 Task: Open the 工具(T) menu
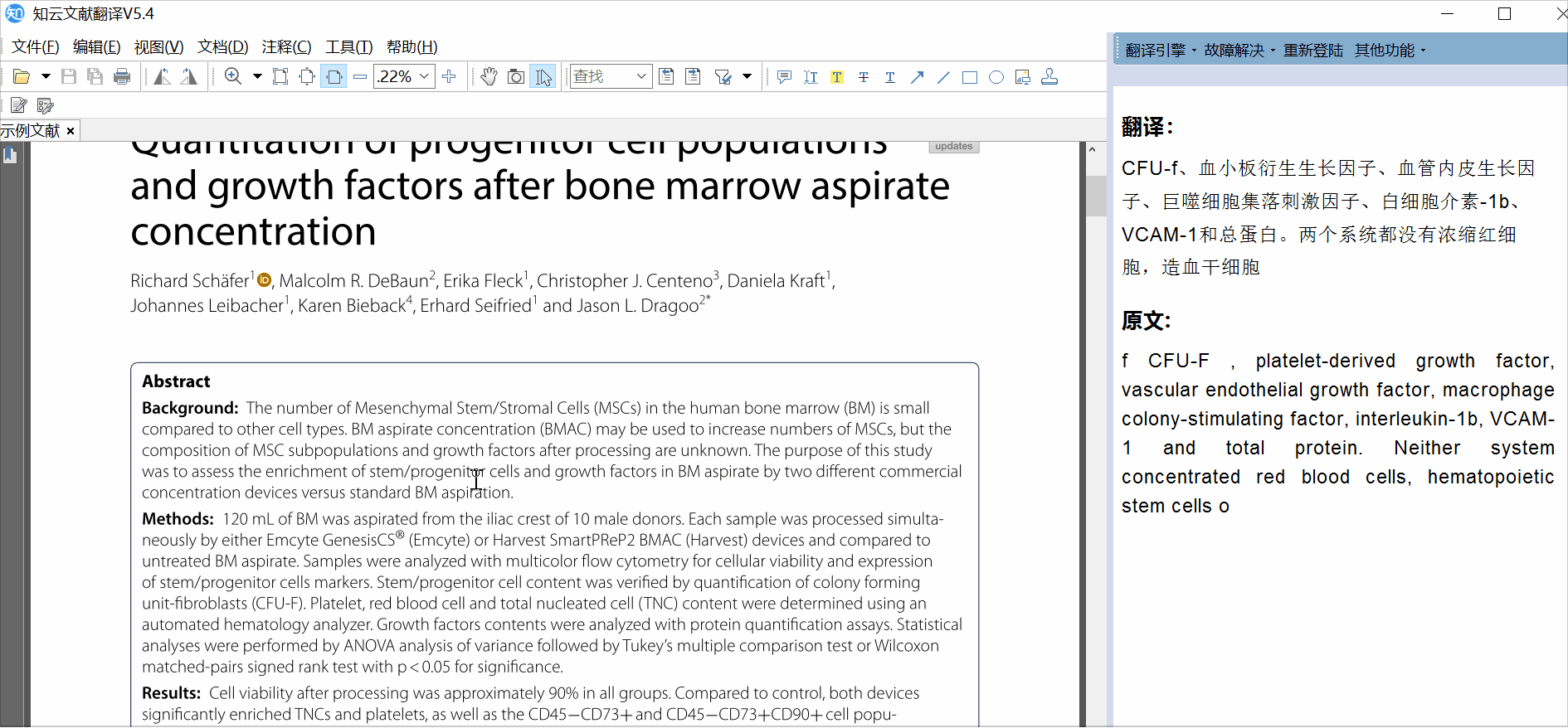coord(349,47)
